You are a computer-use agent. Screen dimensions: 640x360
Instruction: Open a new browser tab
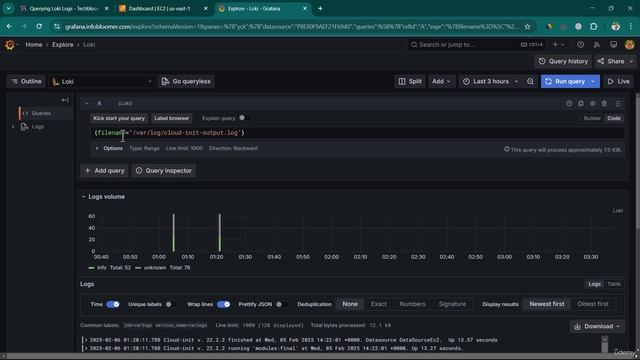coord(320,8)
